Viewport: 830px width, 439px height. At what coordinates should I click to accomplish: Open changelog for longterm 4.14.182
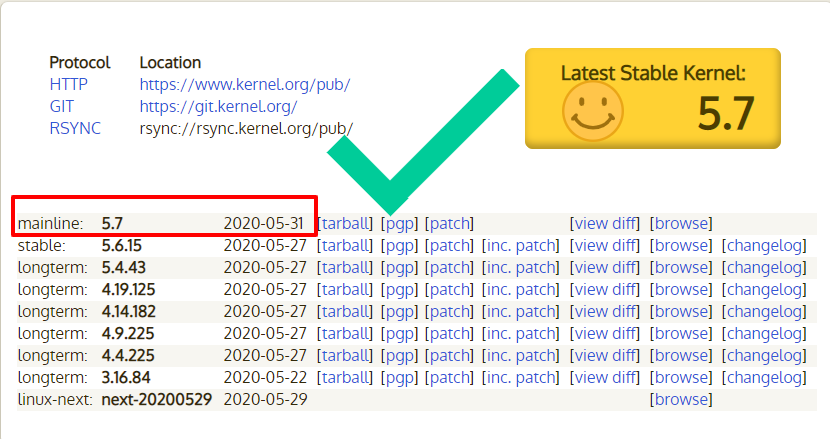tap(764, 311)
